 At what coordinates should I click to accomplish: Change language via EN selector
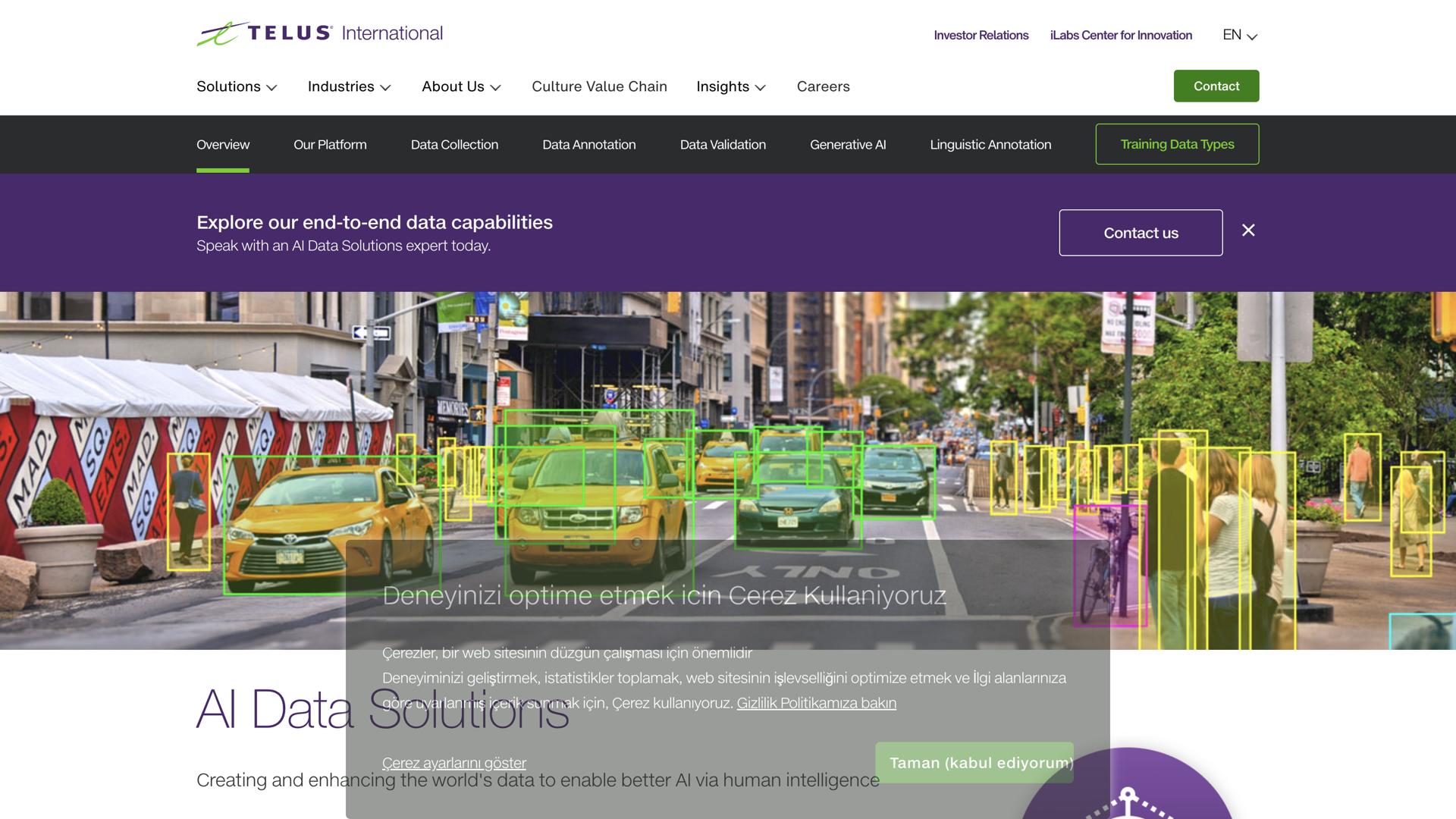(x=1240, y=35)
